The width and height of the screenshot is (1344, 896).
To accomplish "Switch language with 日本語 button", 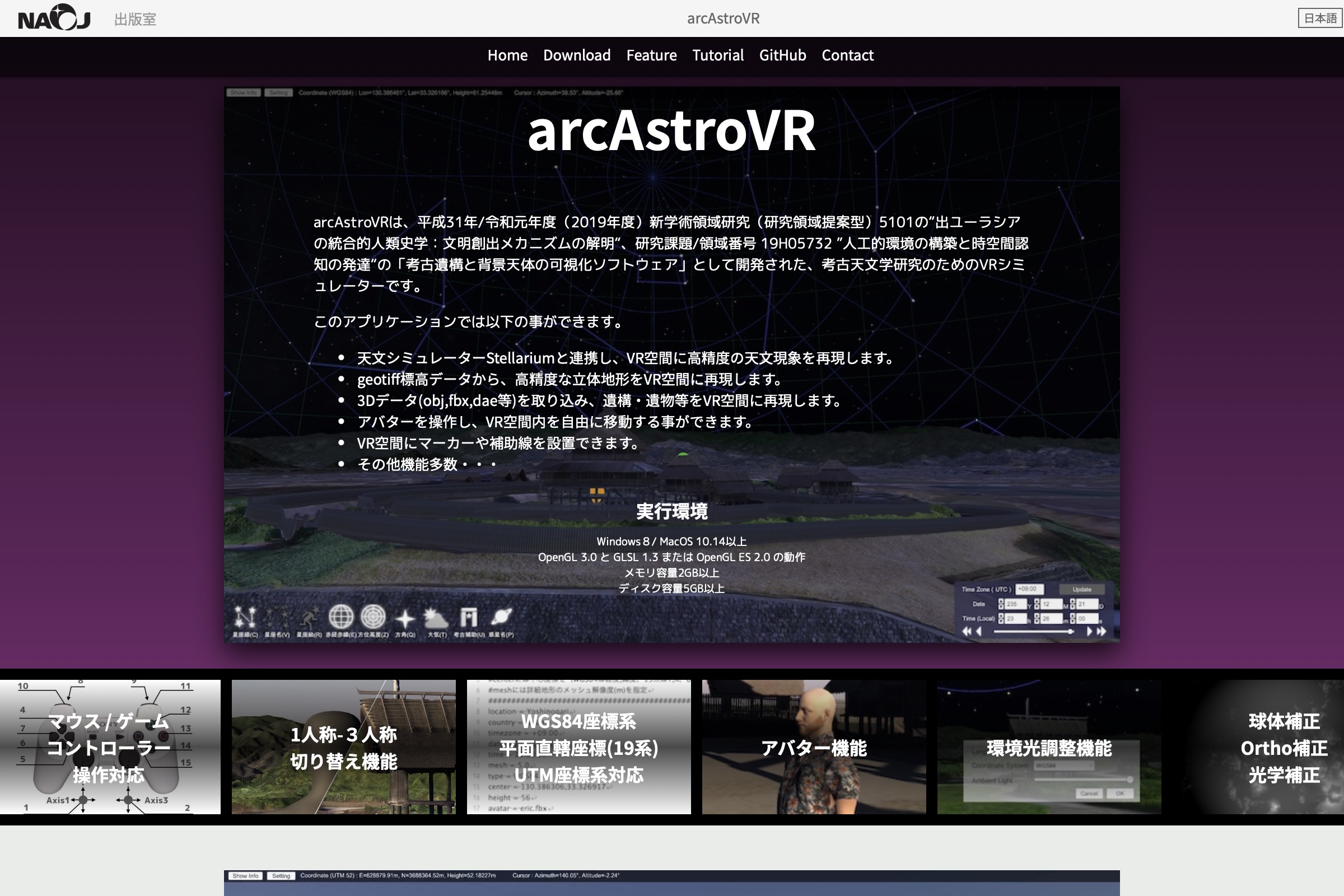I will [x=1319, y=18].
